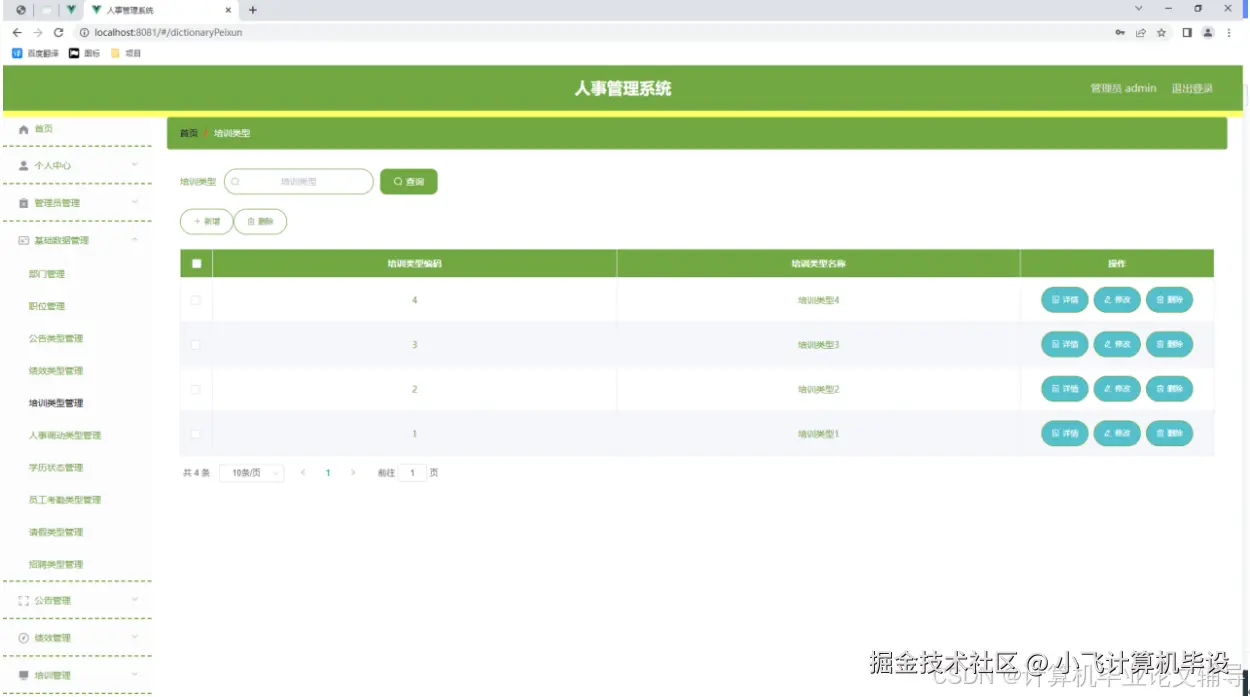1250x697 pixels.
Task: Open a new browser tab with the plus
Action: (x=253, y=10)
